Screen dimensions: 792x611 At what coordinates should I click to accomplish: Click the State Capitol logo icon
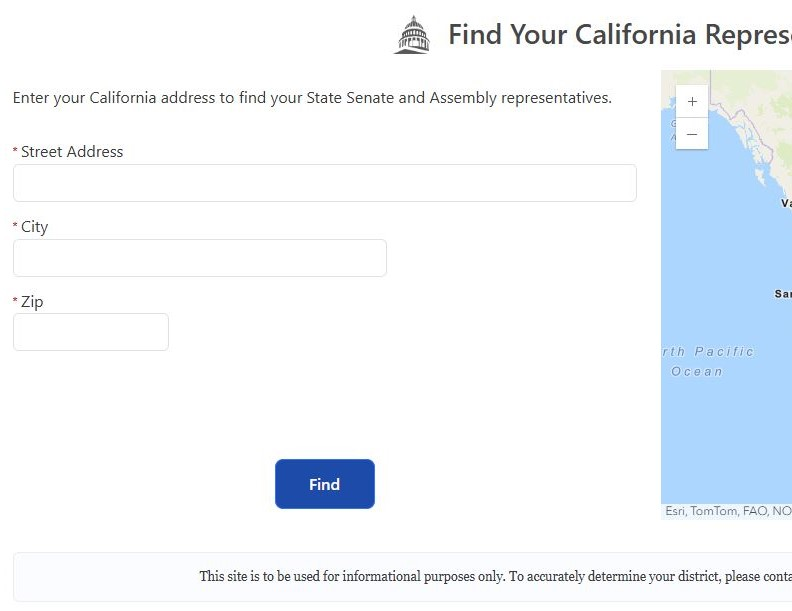point(412,35)
